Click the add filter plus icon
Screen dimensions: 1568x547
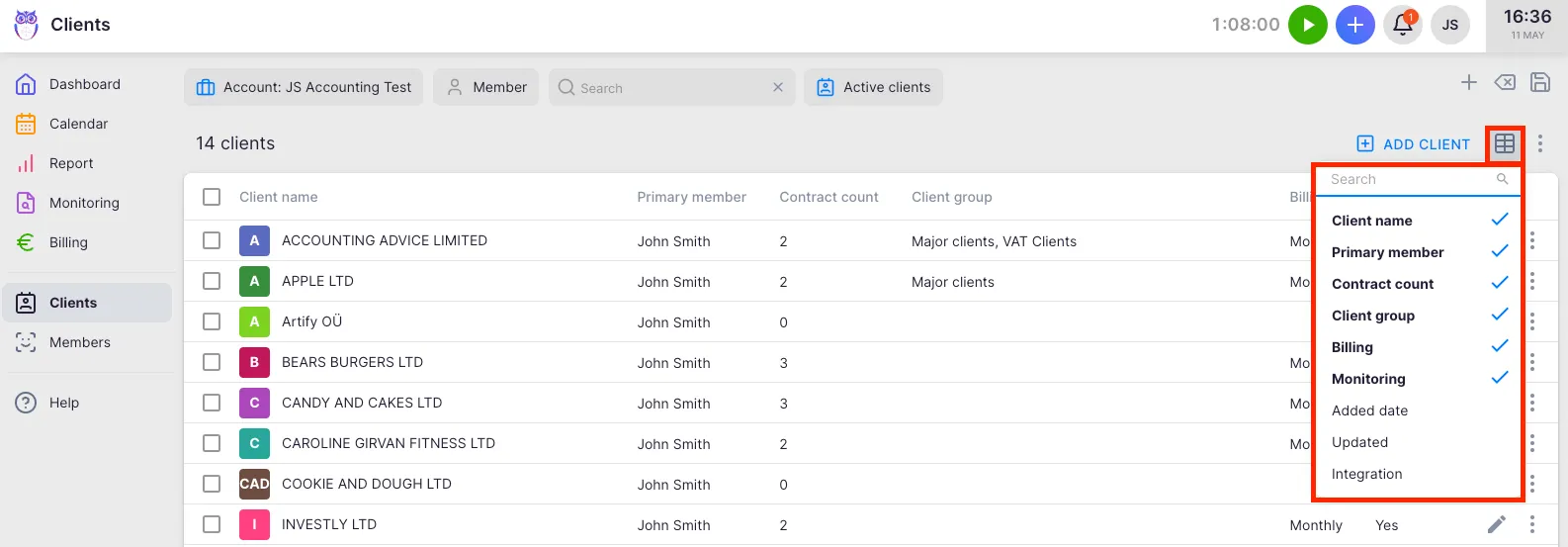point(1468,83)
